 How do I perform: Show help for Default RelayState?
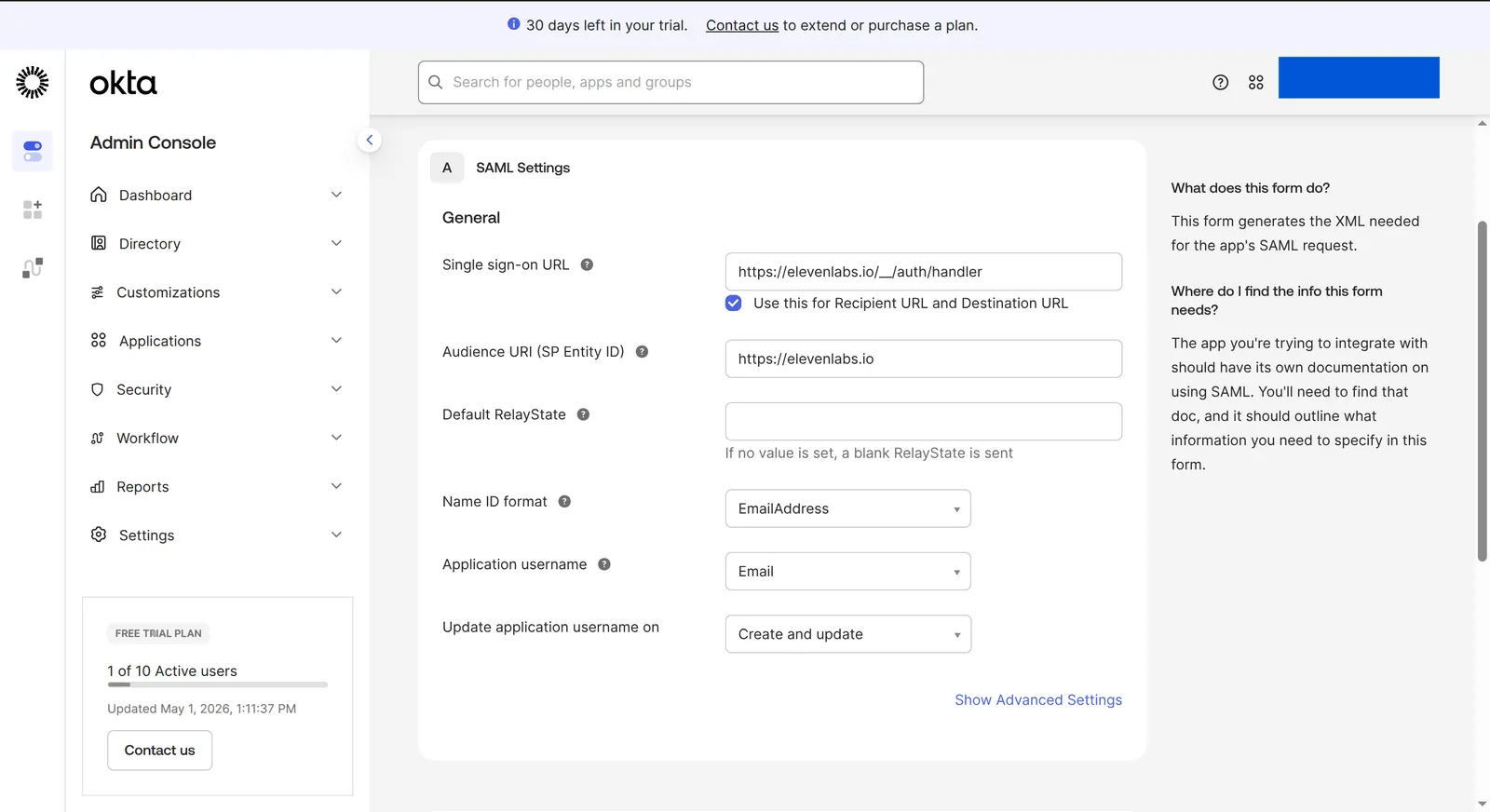tap(583, 414)
